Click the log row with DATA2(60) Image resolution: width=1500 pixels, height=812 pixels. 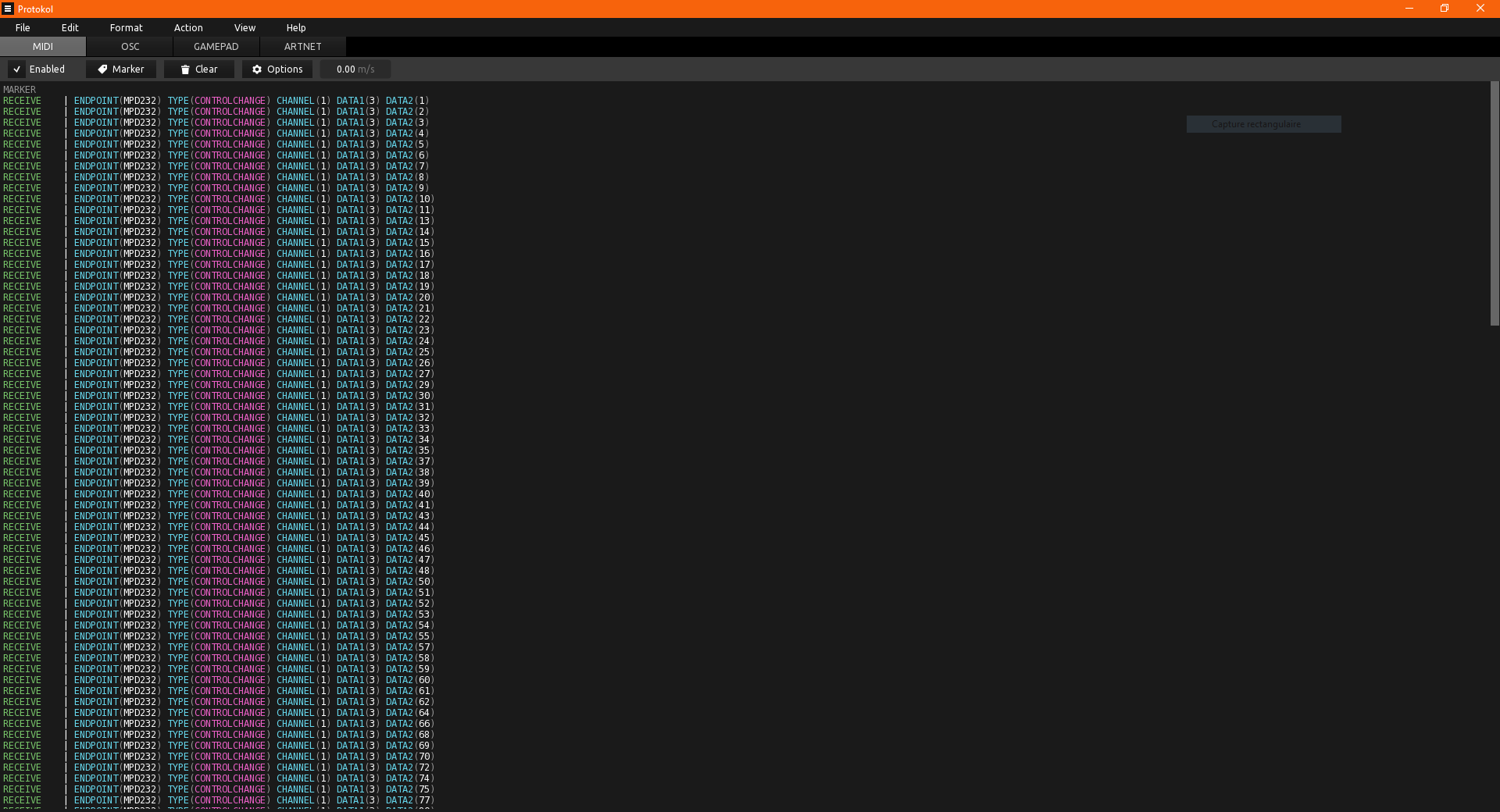219,680
